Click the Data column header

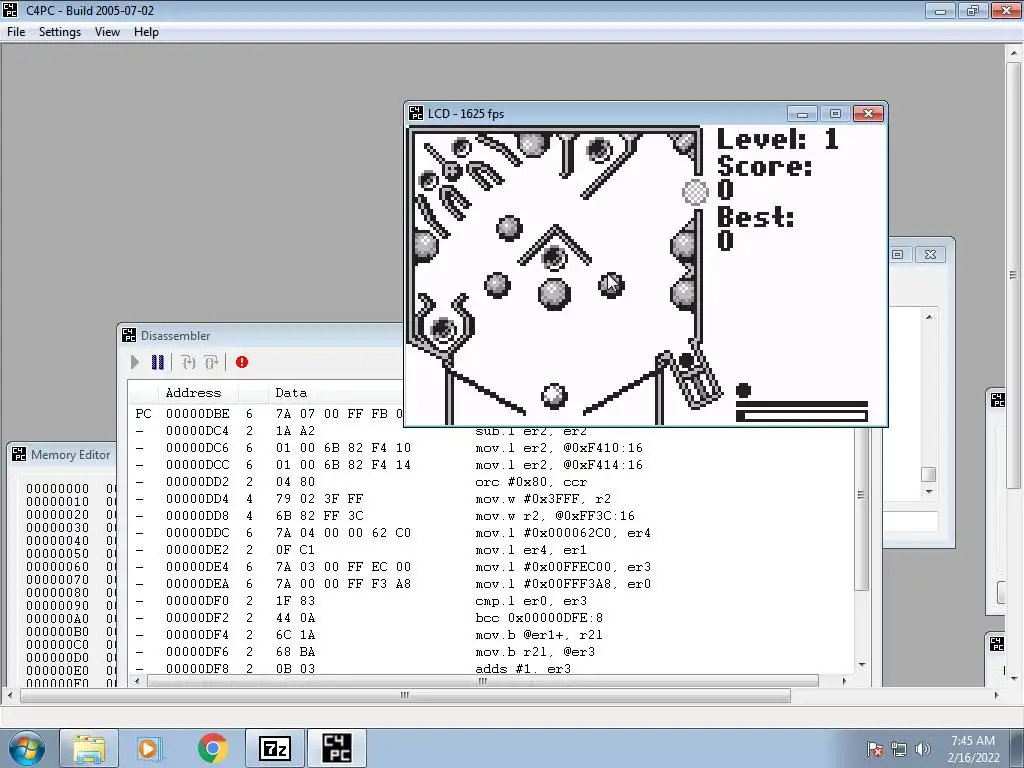point(291,392)
